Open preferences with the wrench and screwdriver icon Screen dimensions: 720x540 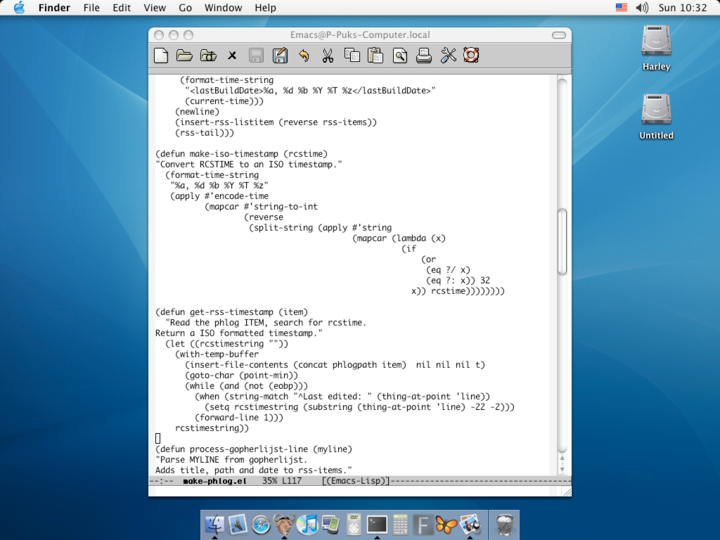(x=448, y=56)
